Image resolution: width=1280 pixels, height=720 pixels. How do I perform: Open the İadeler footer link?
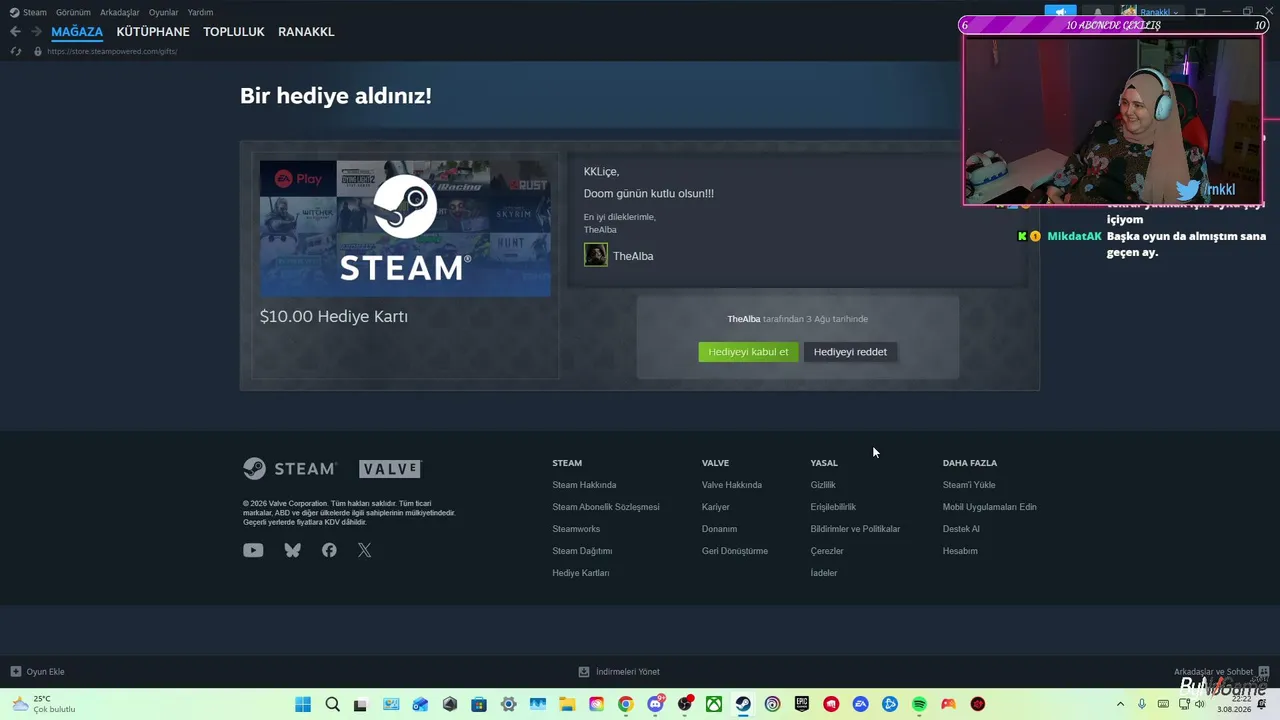[x=824, y=573]
